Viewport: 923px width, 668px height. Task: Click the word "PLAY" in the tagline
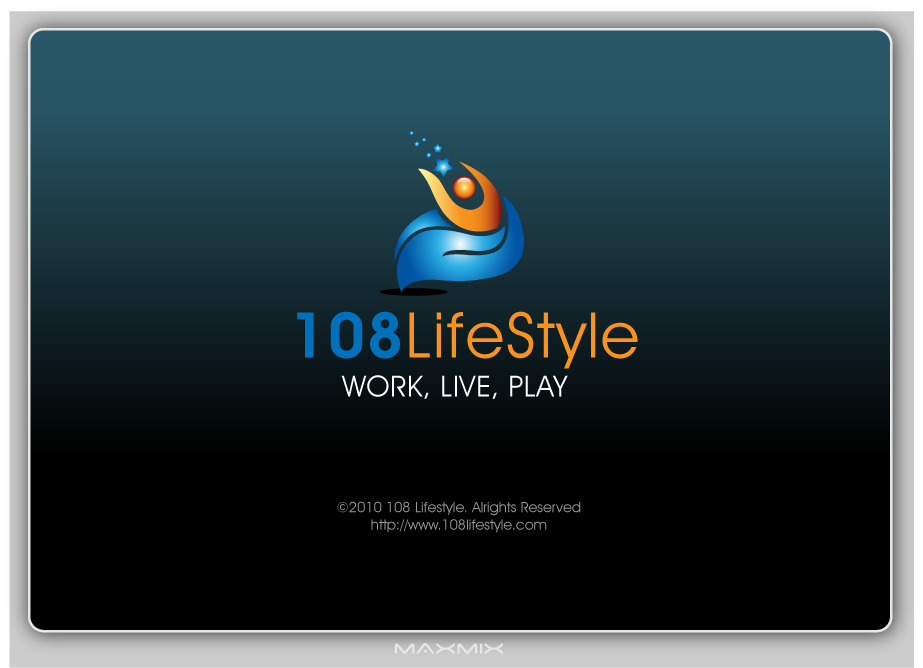coord(538,387)
